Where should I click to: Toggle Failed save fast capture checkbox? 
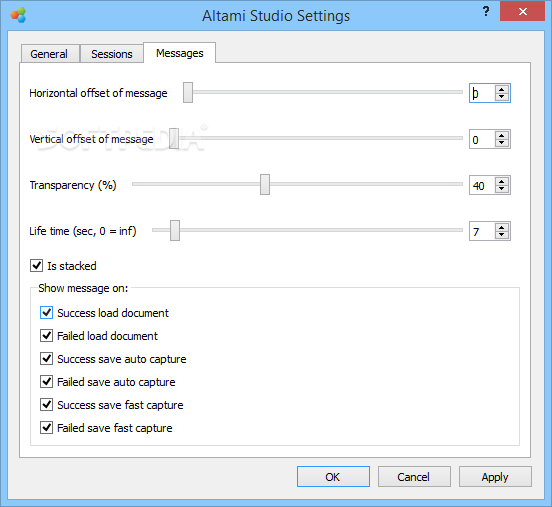46,428
